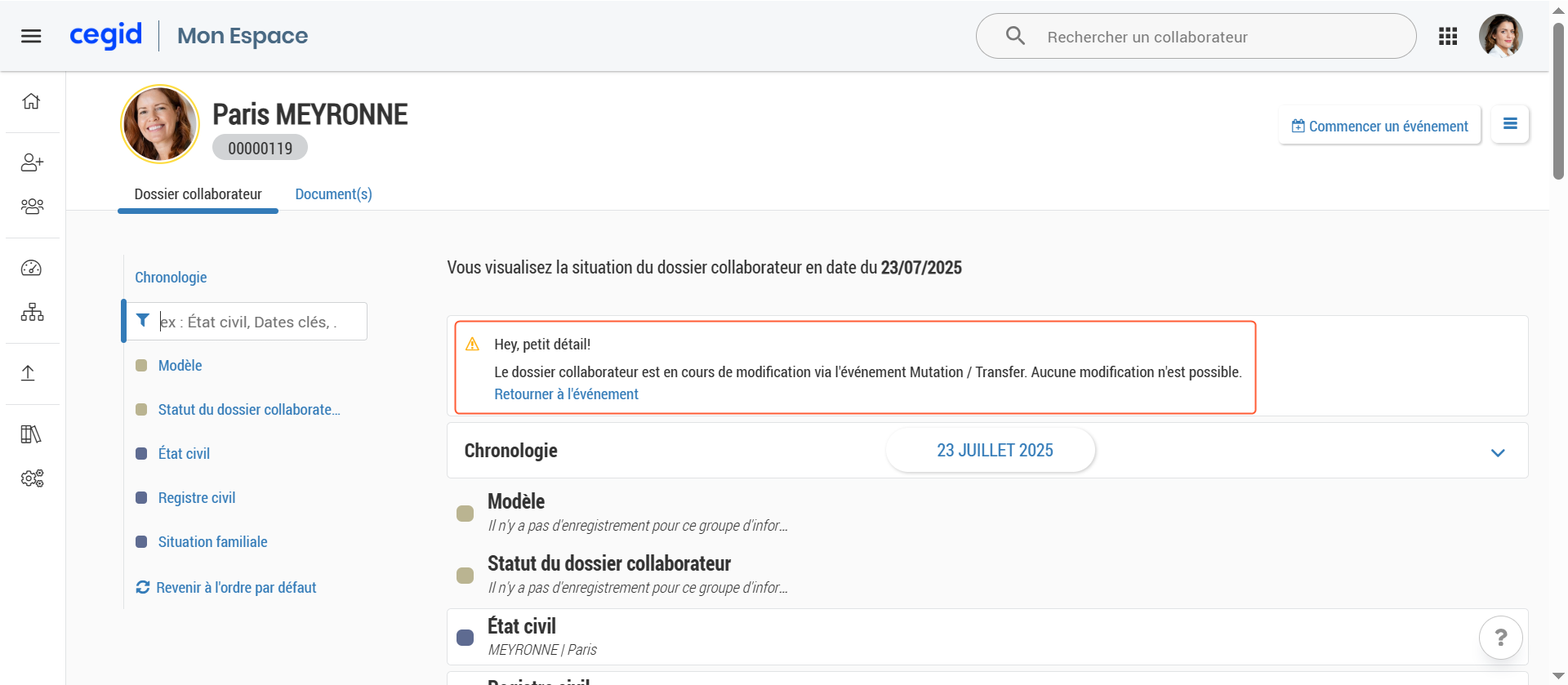1568x685 pixels.
Task: Click the warning triangle icon
Action: (x=472, y=344)
